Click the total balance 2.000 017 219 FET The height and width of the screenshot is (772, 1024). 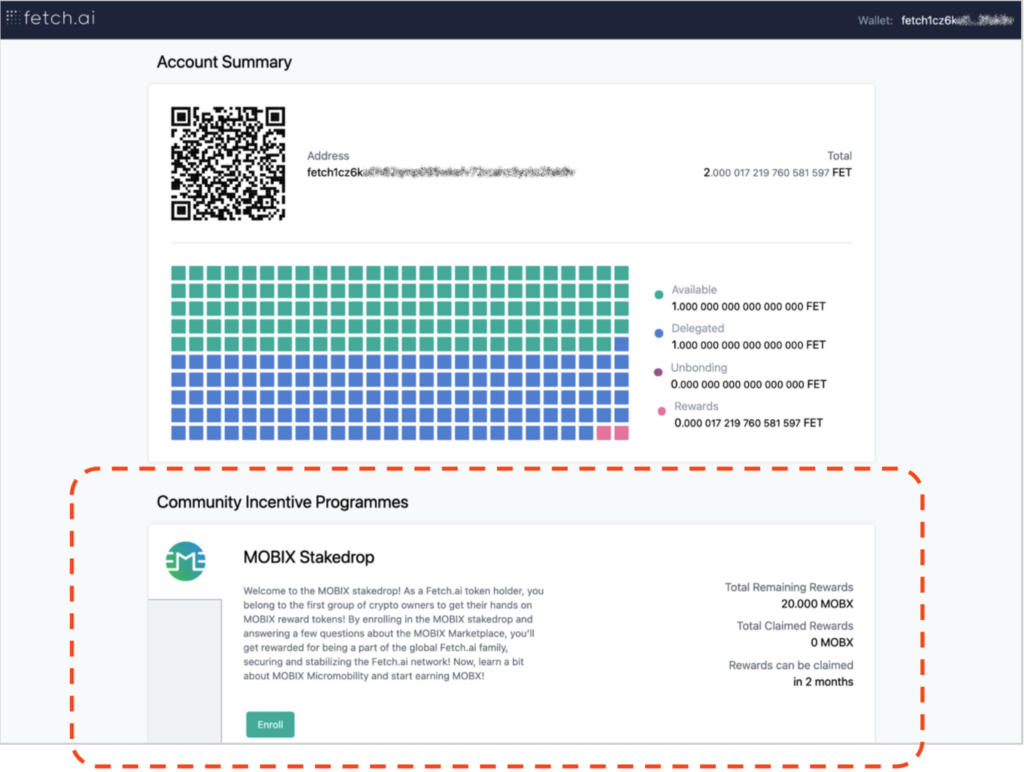[x=777, y=172]
